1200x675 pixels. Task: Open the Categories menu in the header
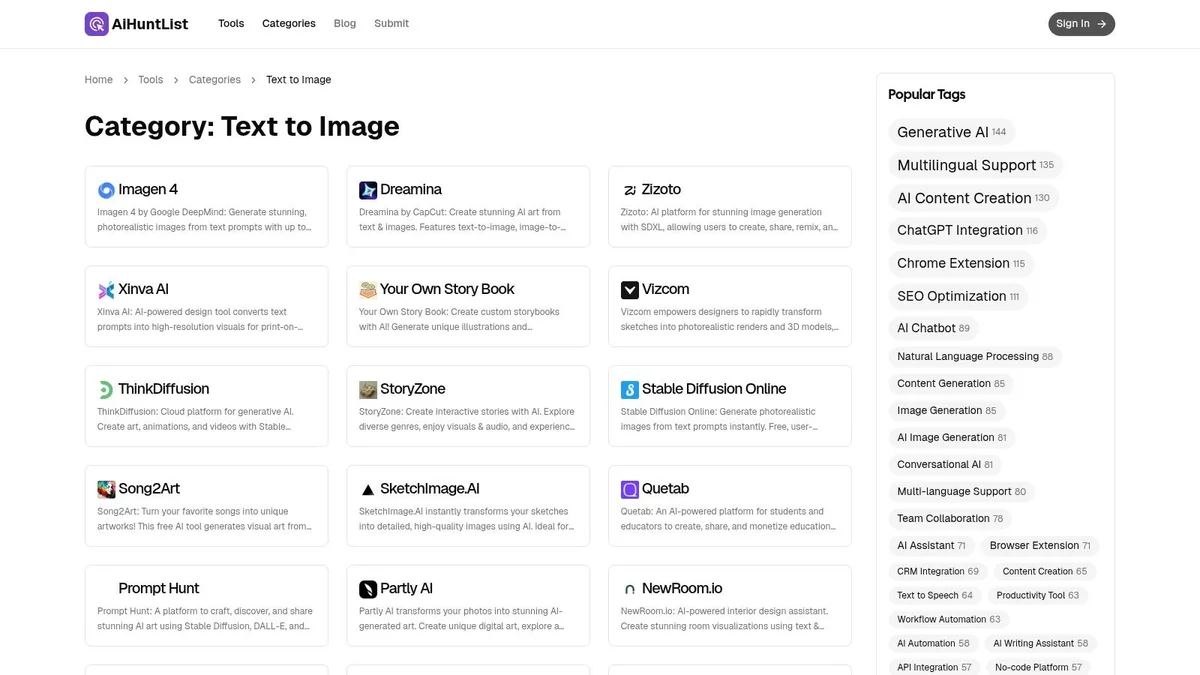[289, 24]
